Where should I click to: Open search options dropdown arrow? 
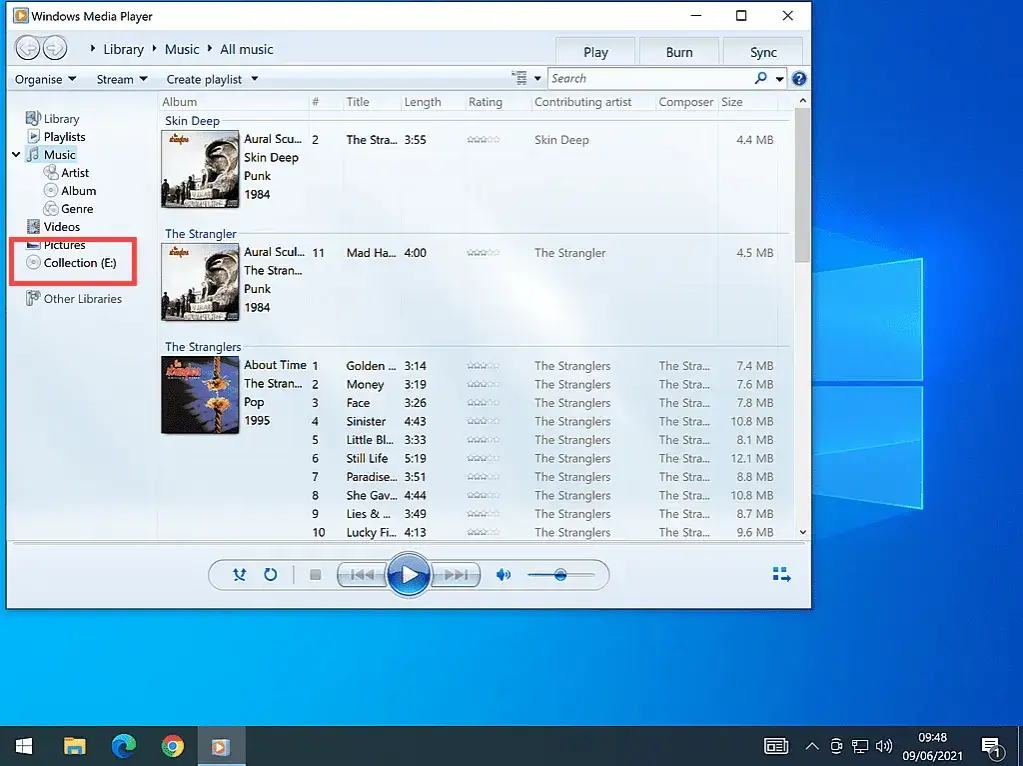[x=780, y=79]
